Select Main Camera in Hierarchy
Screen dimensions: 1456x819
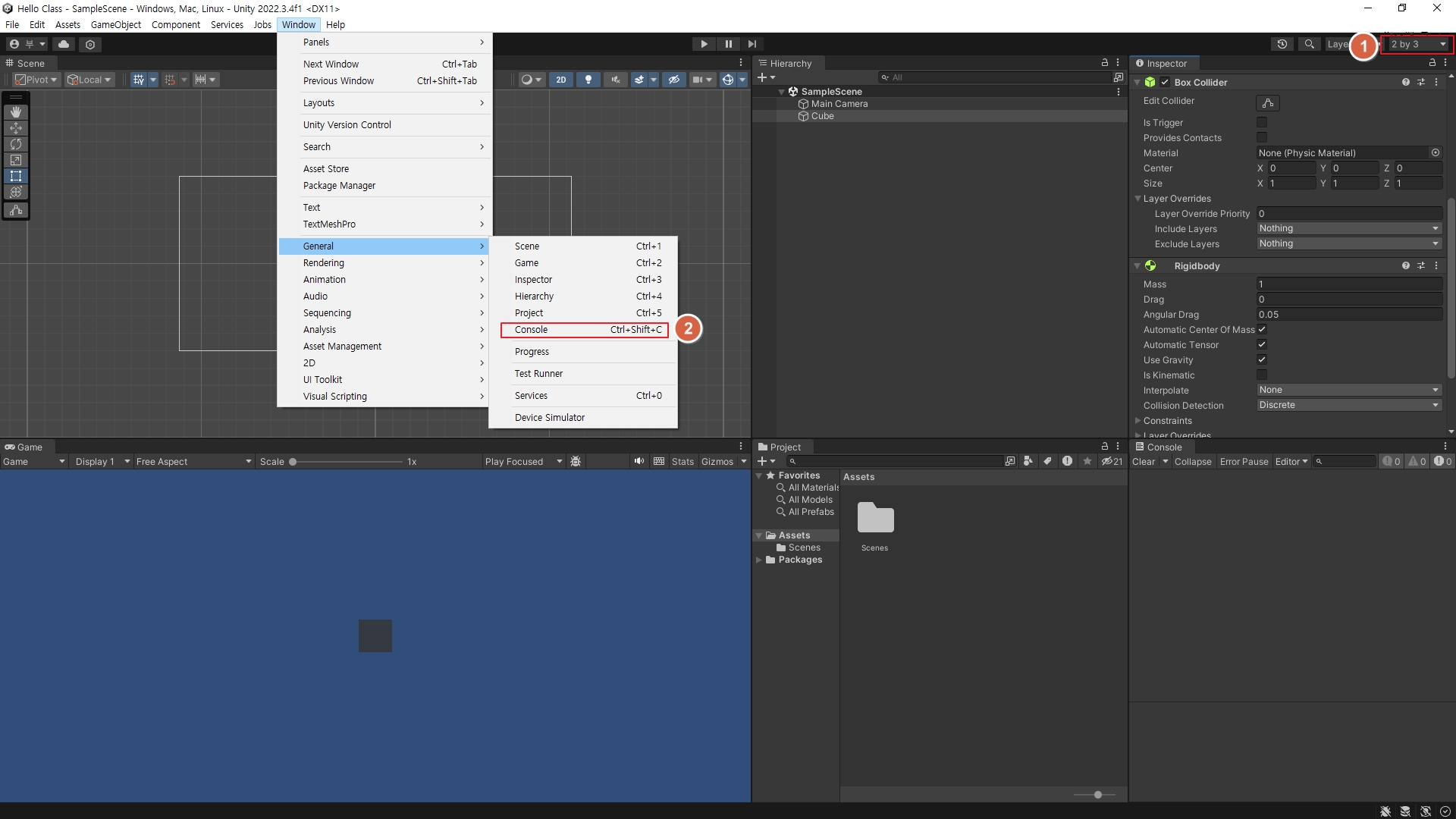pos(839,104)
